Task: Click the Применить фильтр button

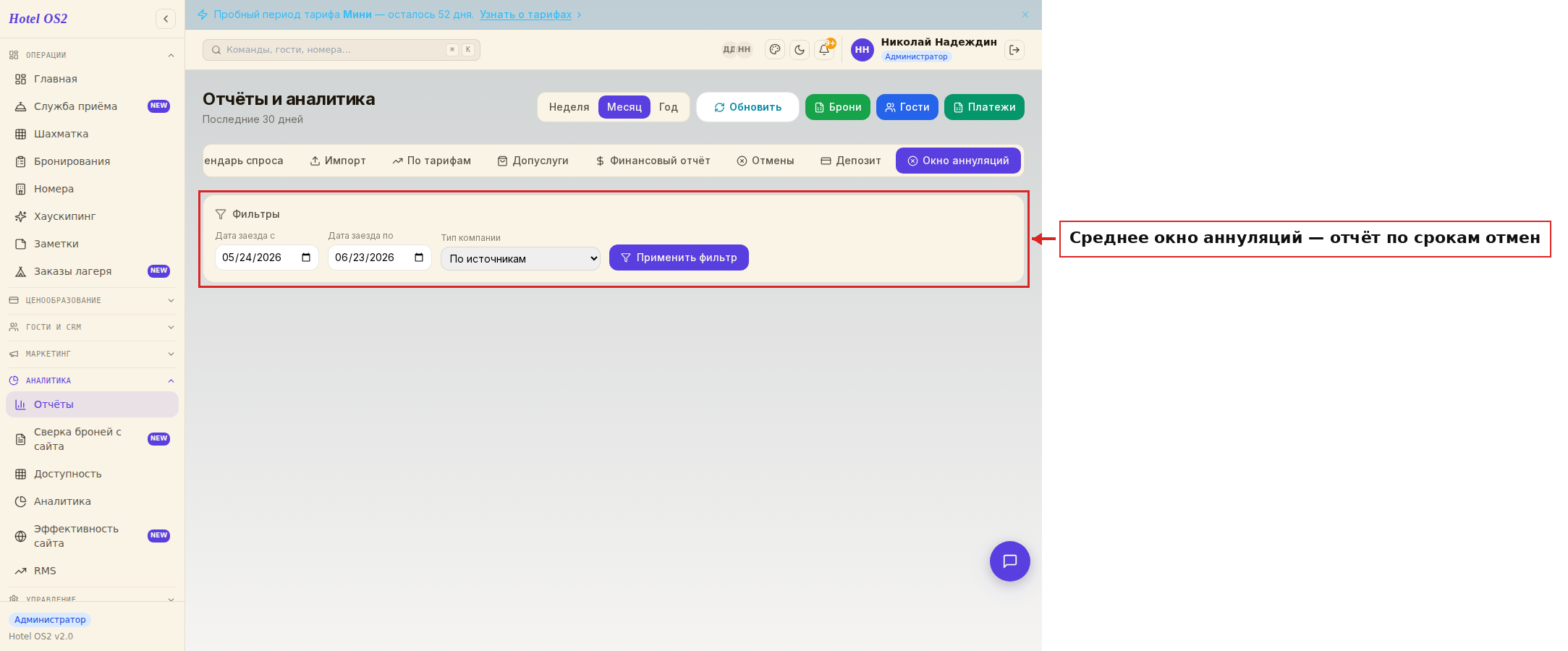Action: coord(679,258)
